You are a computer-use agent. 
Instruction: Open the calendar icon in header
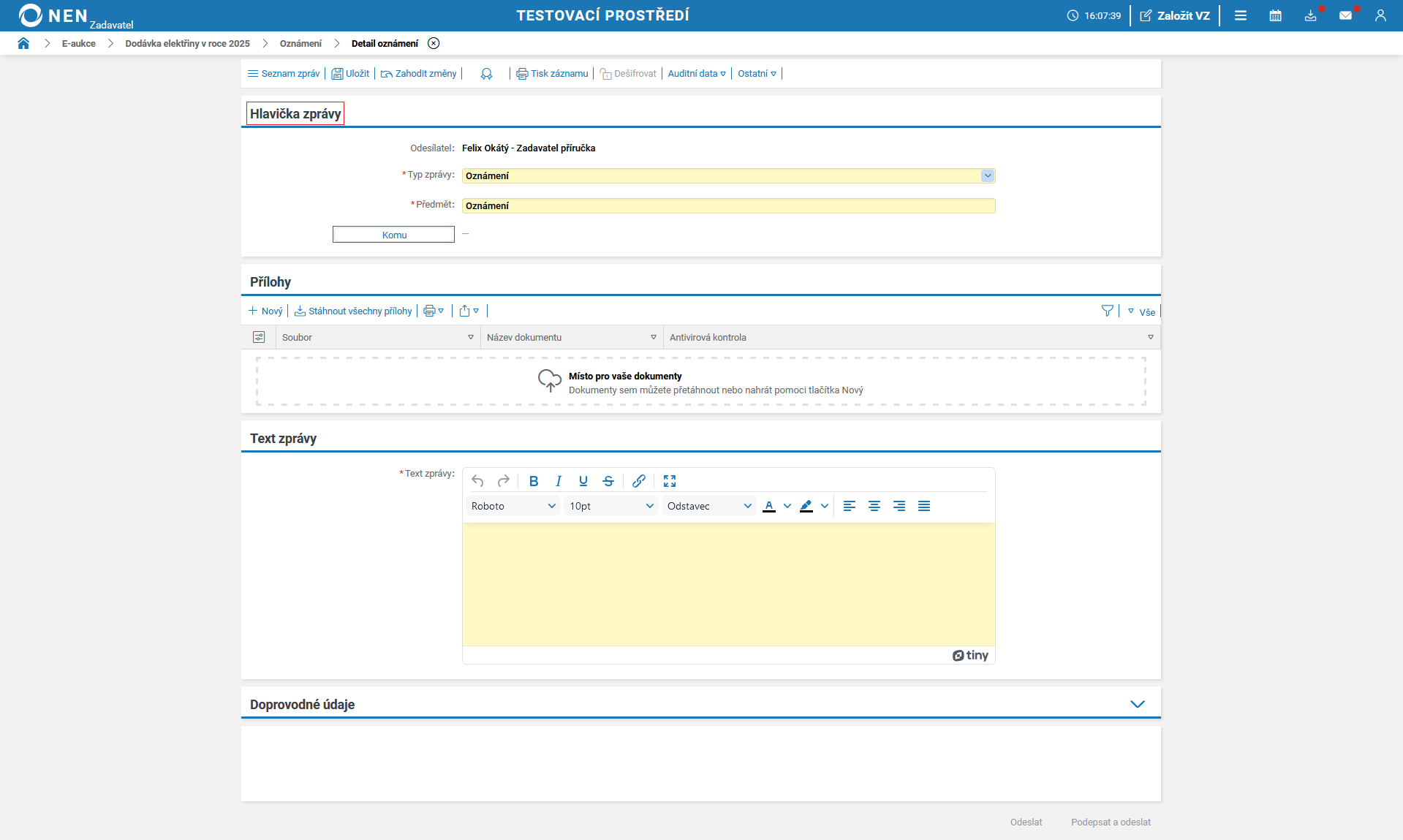1275,15
